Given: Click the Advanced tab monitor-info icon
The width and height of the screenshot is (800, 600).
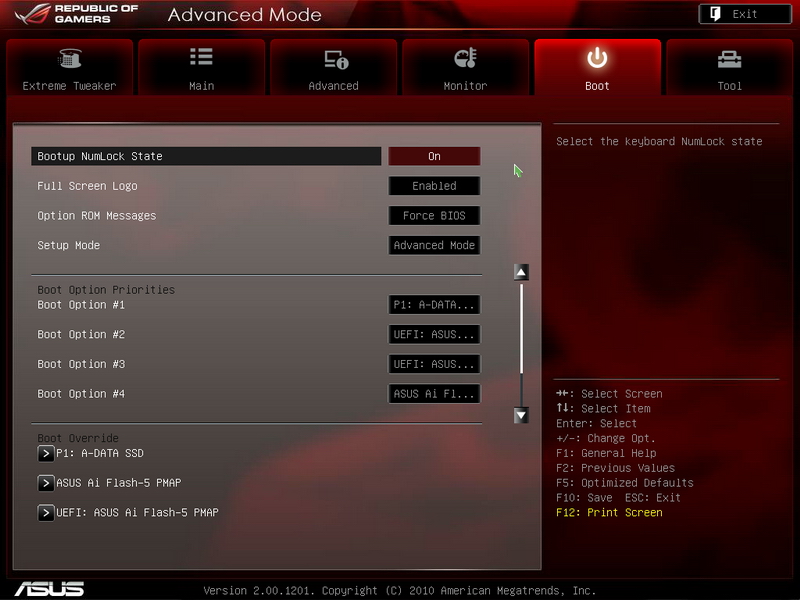Looking at the screenshot, I should (x=336, y=60).
